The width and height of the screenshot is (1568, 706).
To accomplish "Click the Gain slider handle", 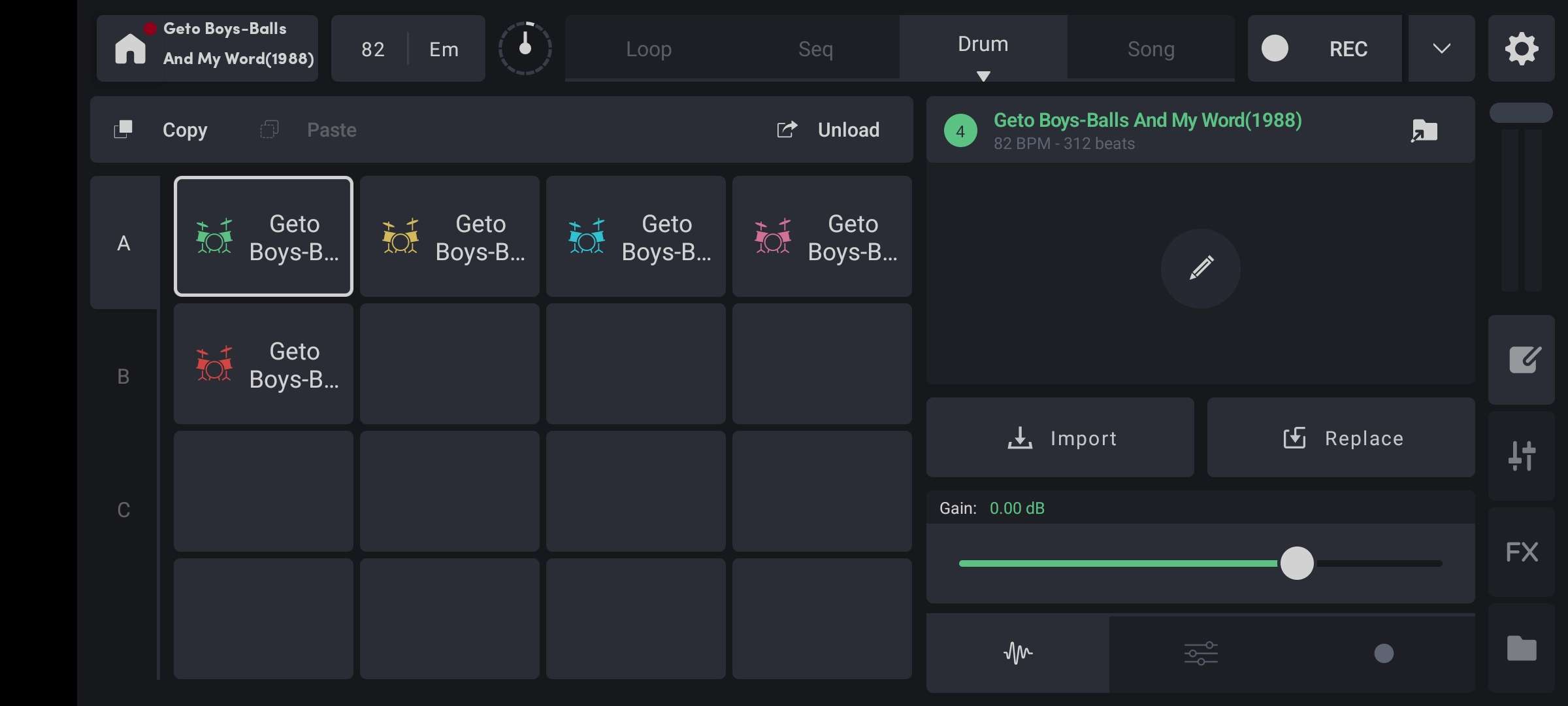I will [1297, 563].
